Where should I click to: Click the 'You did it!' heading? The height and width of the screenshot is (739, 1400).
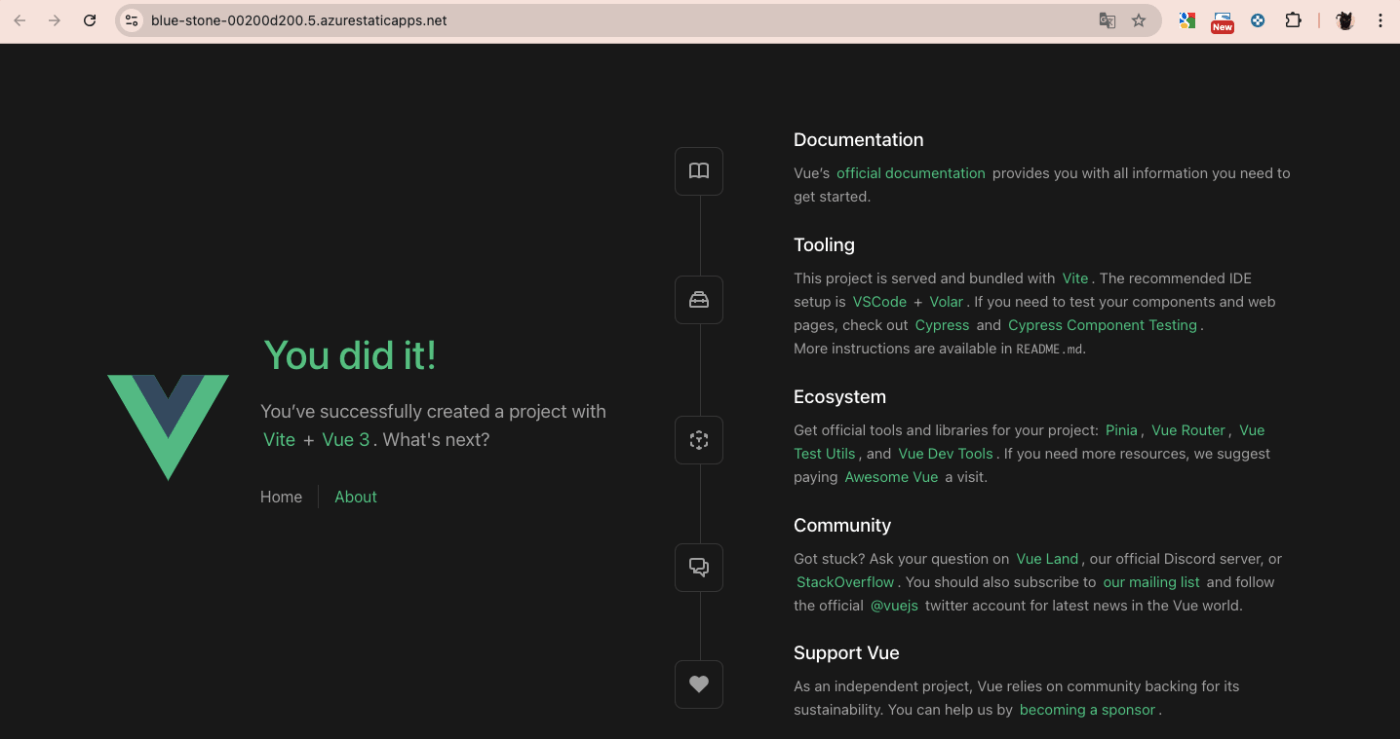[x=350, y=355]
